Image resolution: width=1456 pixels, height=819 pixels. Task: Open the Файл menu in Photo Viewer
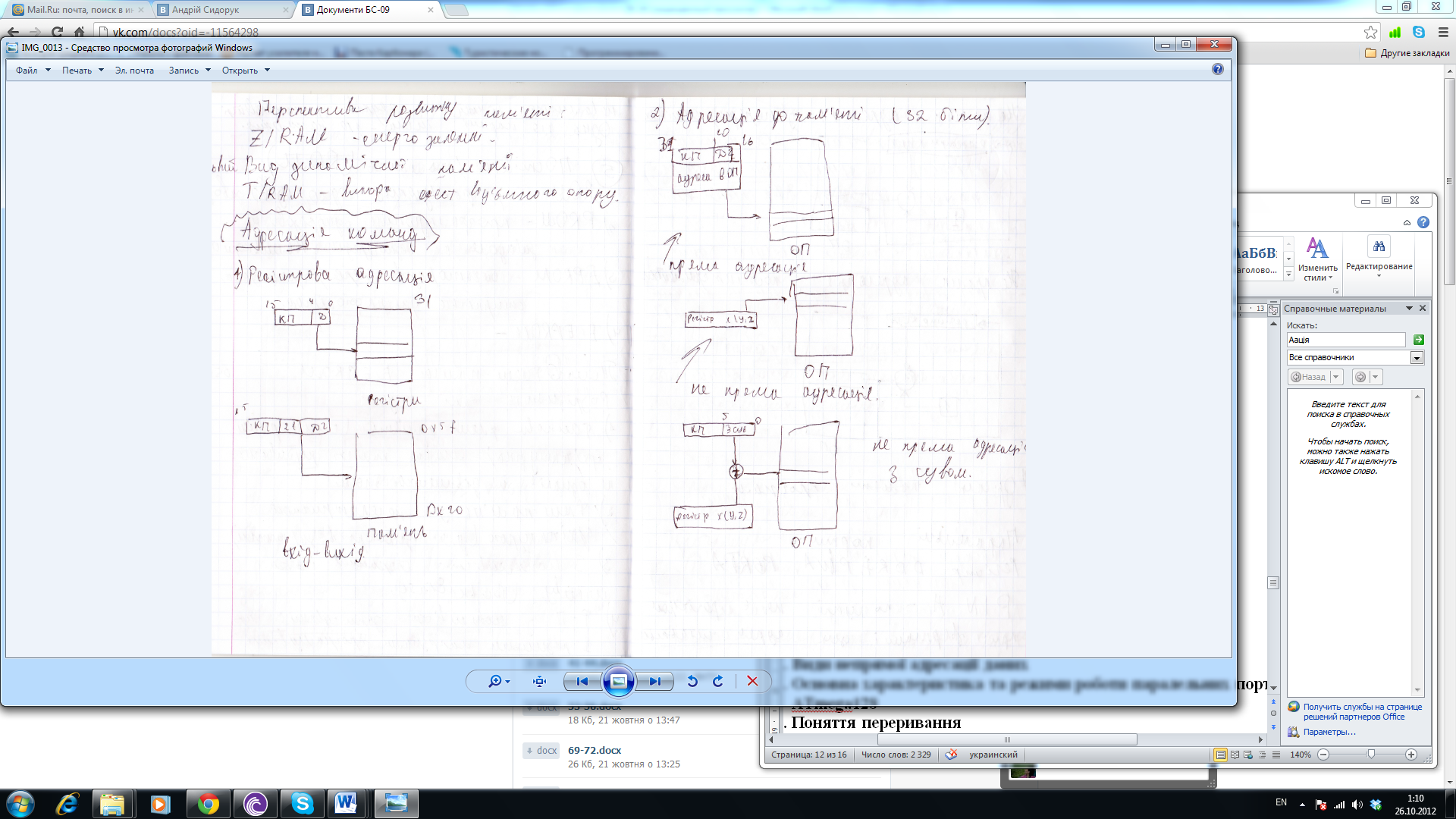coord(33,71)
